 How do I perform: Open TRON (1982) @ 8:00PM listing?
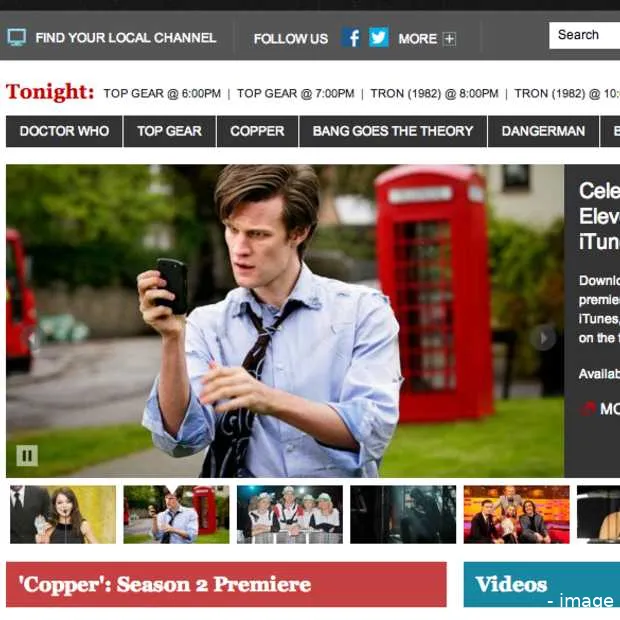pyautogui.click(x=434, y=94)
